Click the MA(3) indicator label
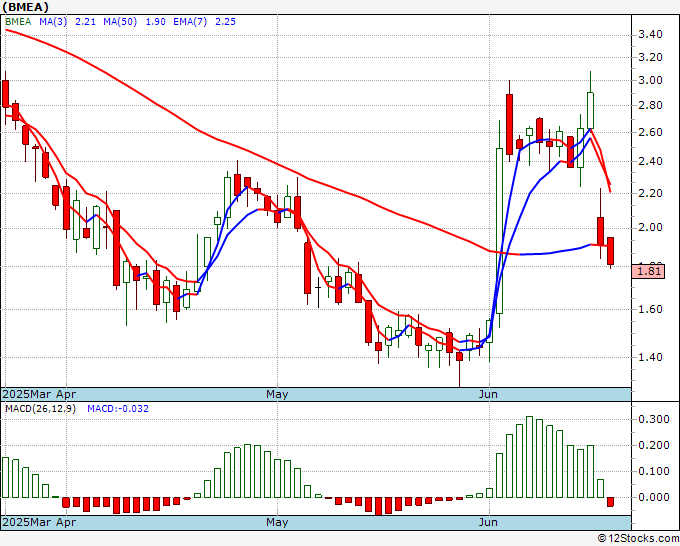 click(53, 22)
